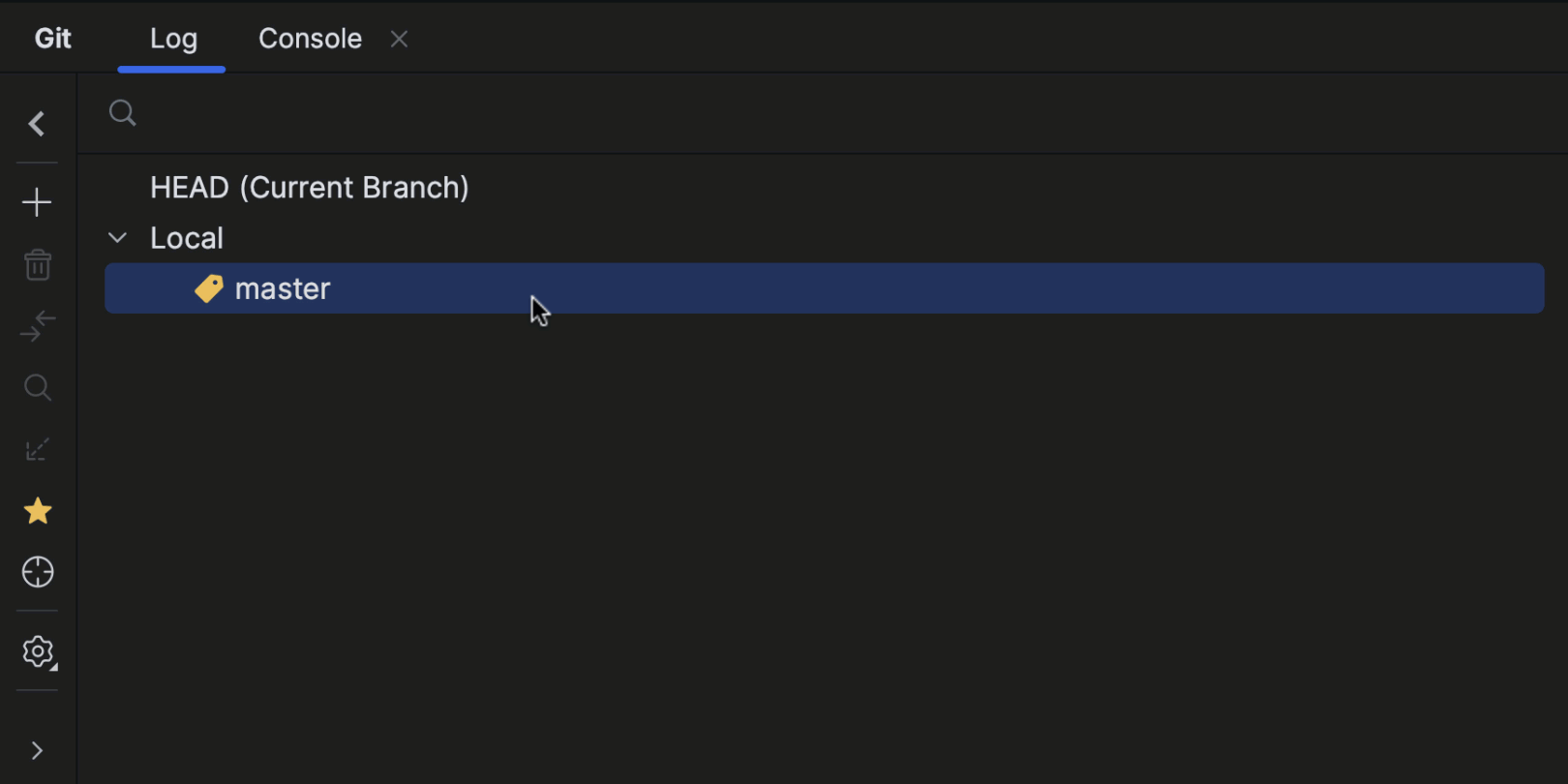Expand the bottom right chevron in sidebar
Viewport: 1568px width, 784px height.
coord(37,750)
